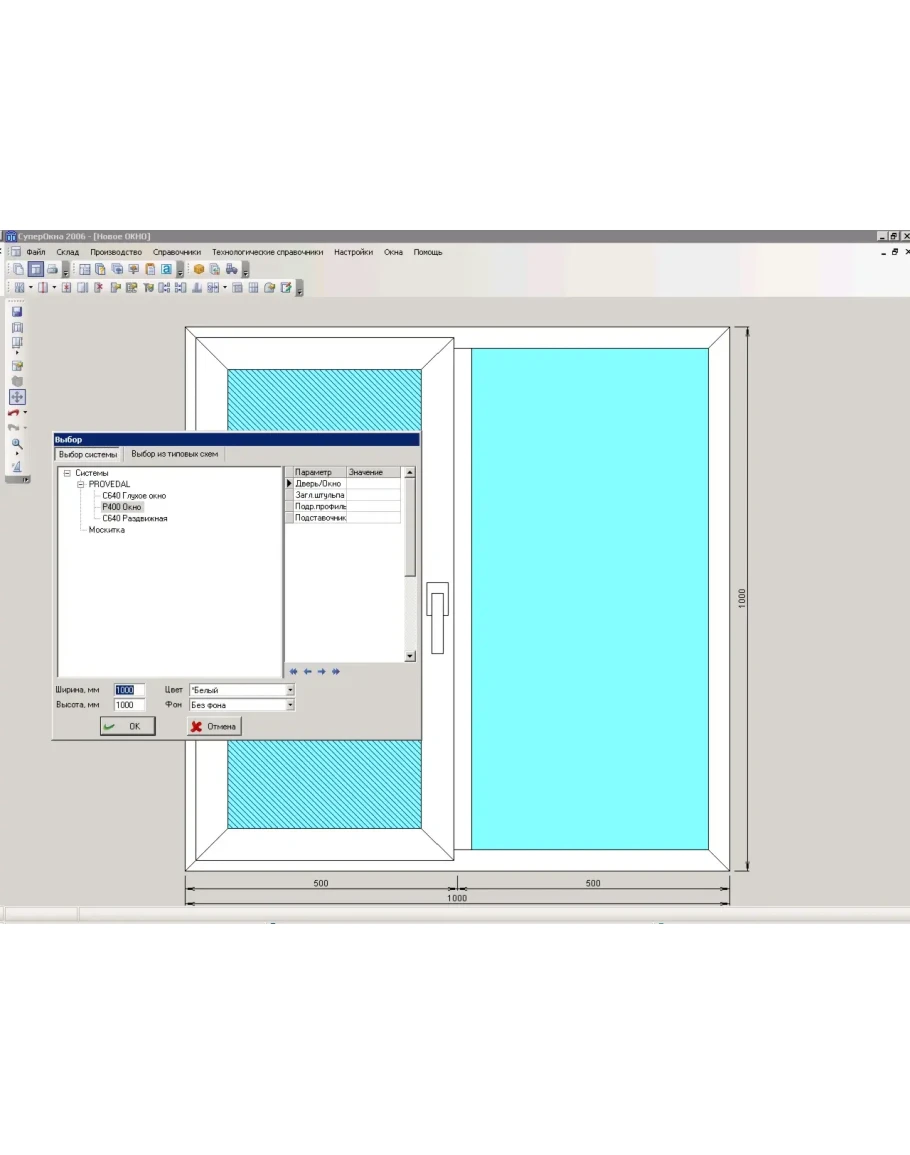Select the four-arrow move tool

[17, 397]
